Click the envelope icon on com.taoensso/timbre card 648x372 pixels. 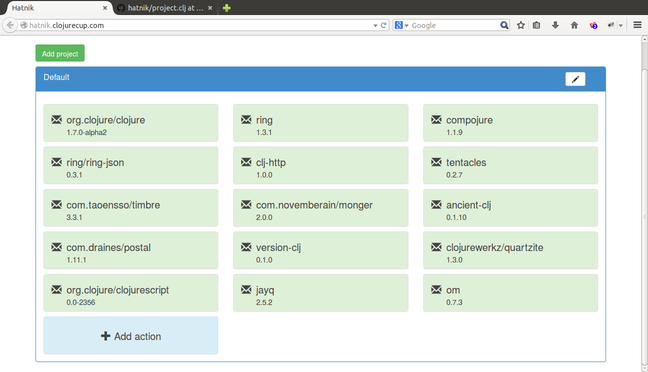[x=57, y=205]
